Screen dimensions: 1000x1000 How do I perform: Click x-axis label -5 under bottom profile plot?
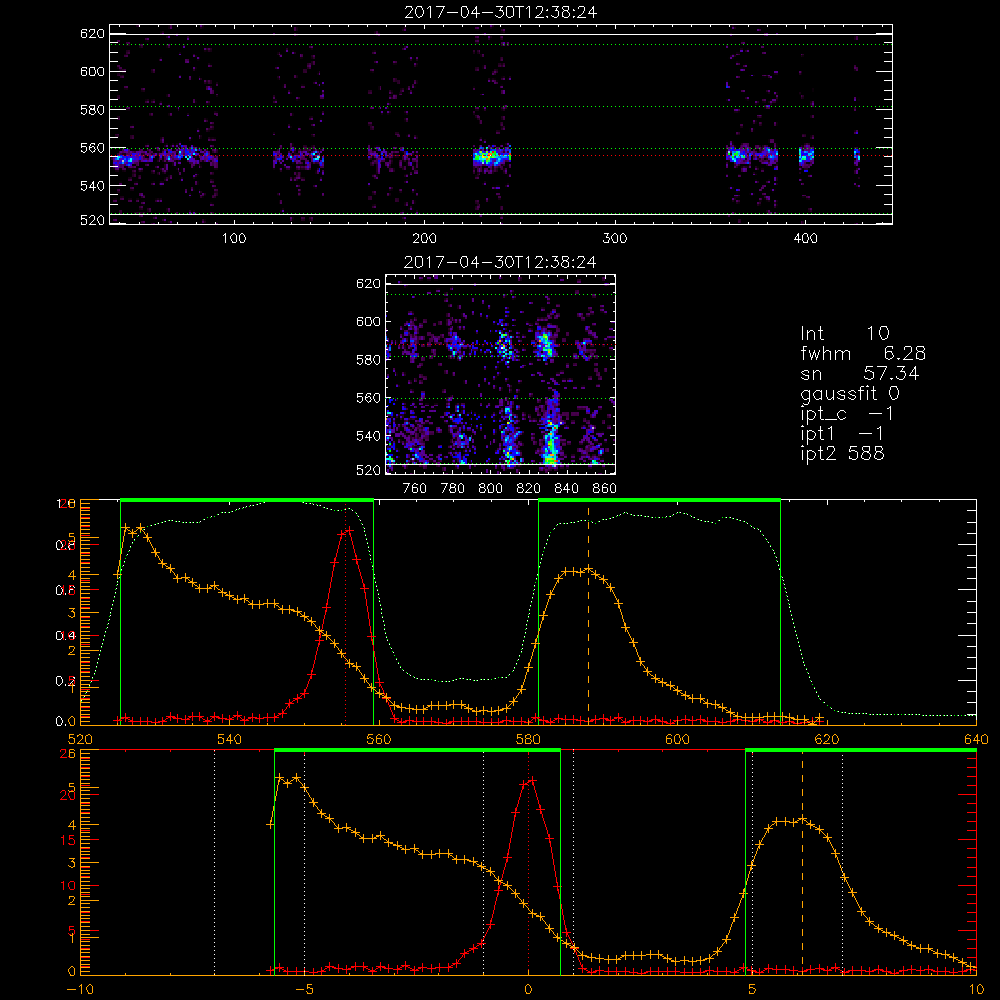point(305,989)
